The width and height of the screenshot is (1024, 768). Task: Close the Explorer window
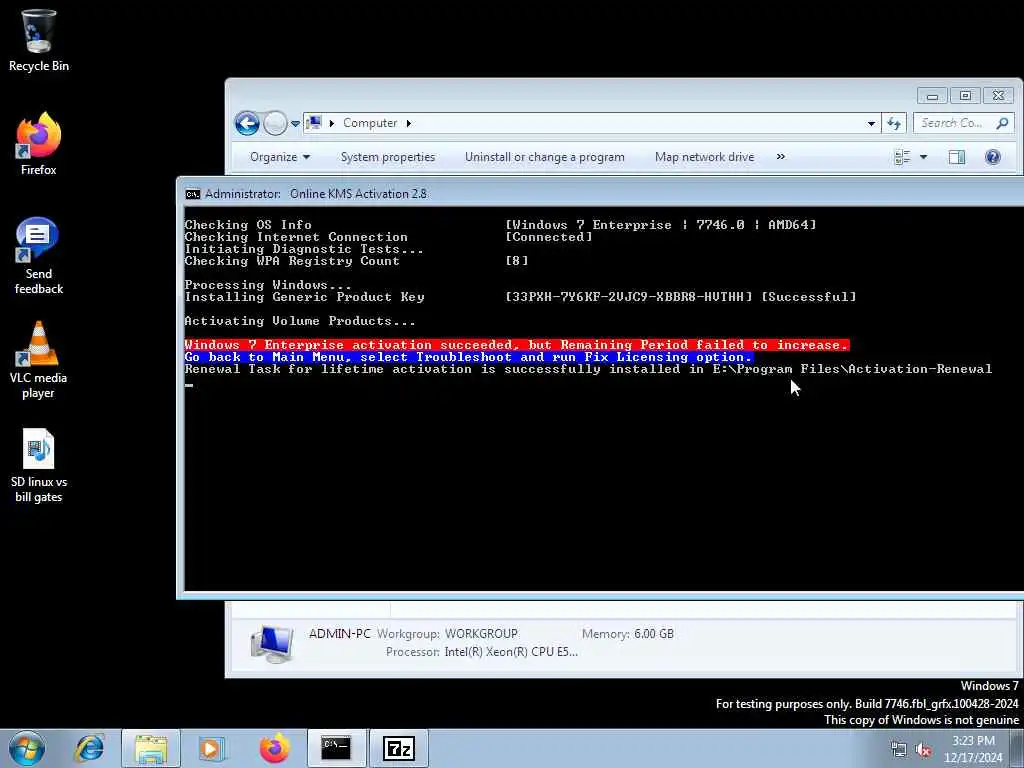coord(998,96)
